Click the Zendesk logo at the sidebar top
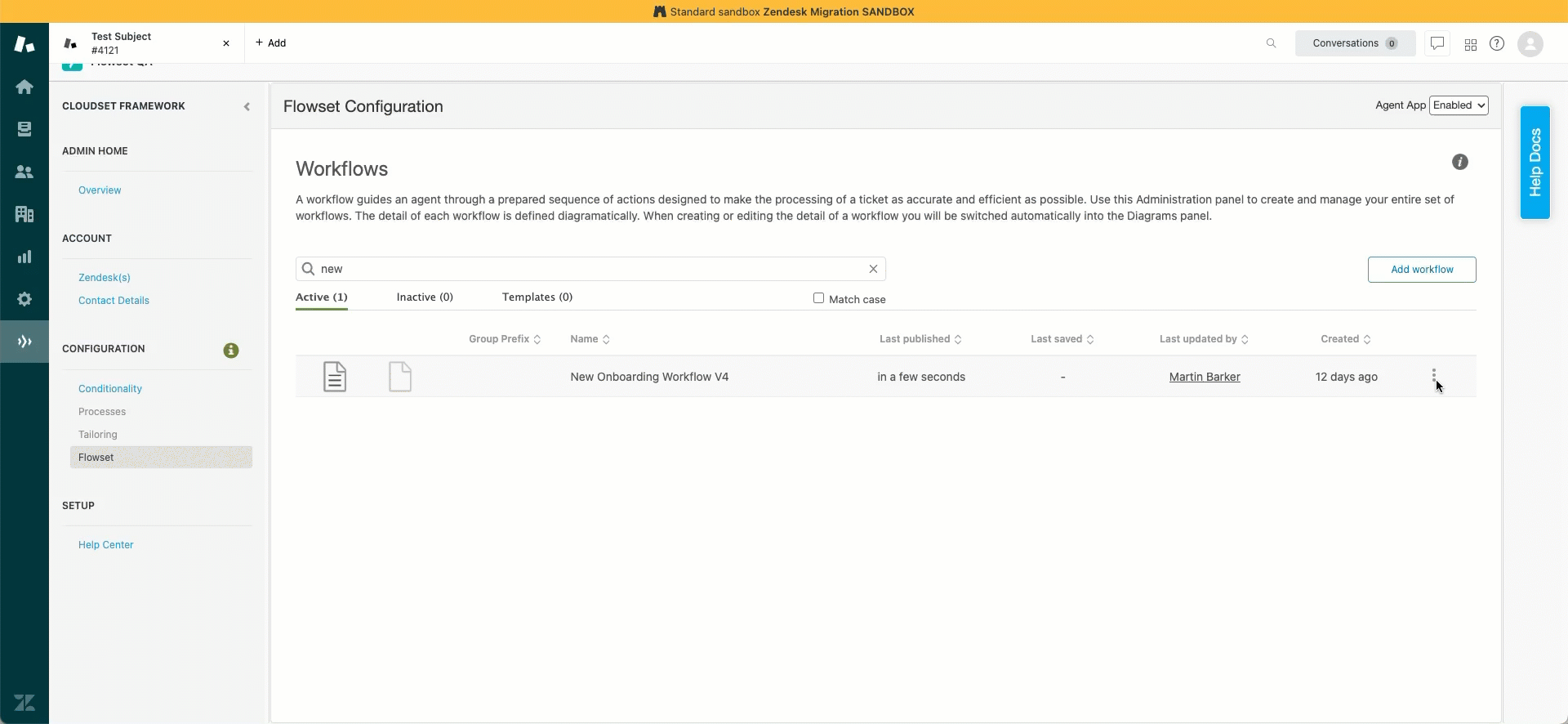 pyautogui.click(x=24, y=44)
